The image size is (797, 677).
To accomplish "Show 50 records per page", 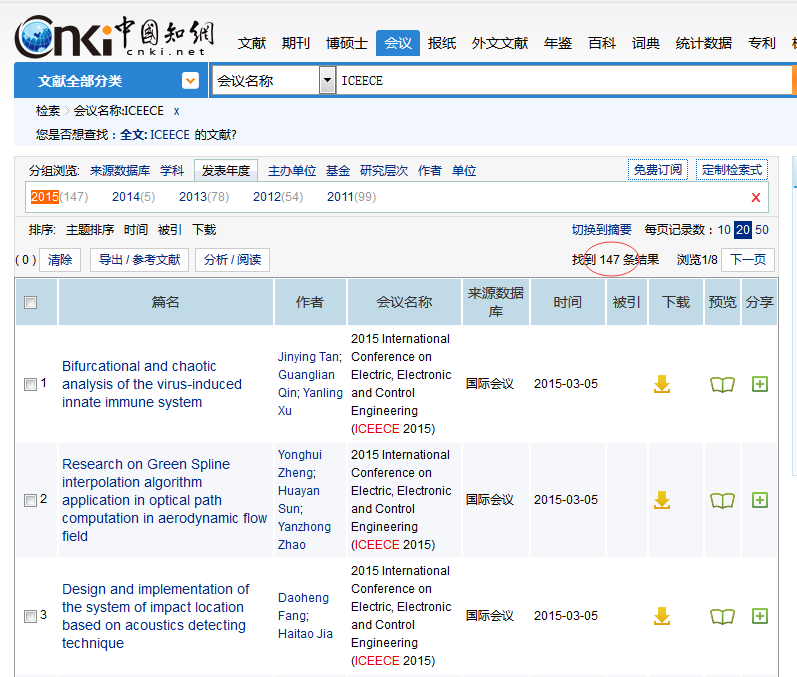I will pyautogui.click(x=761, y=230).
